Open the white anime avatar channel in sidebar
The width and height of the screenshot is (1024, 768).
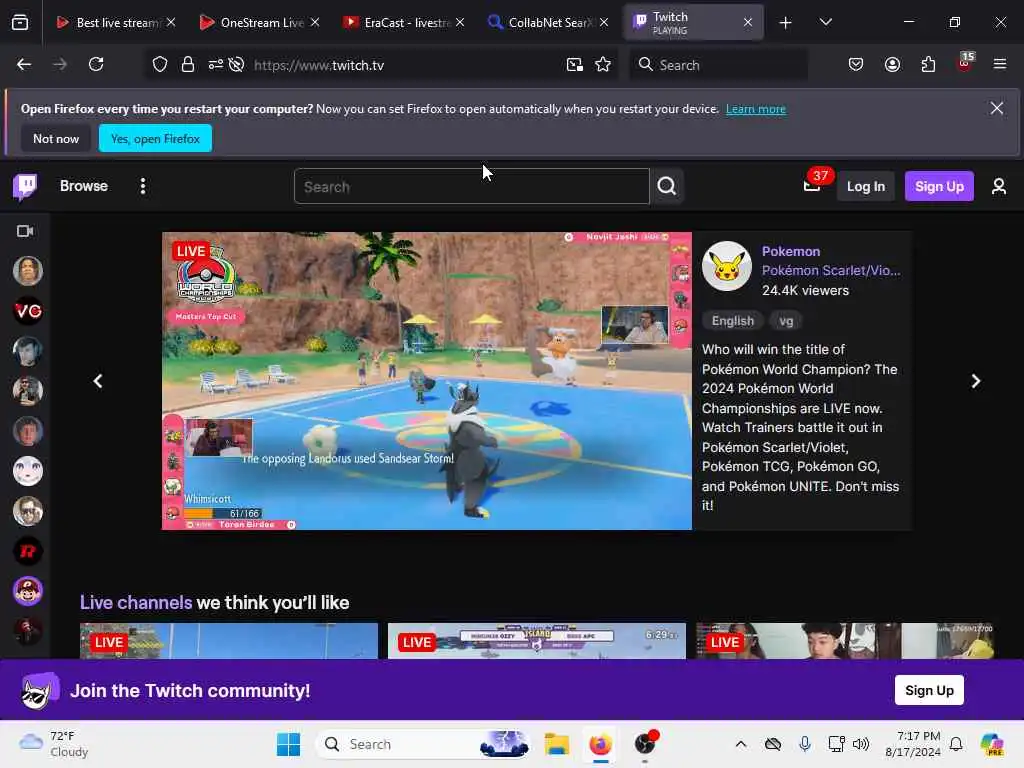(x=28, y=471)
